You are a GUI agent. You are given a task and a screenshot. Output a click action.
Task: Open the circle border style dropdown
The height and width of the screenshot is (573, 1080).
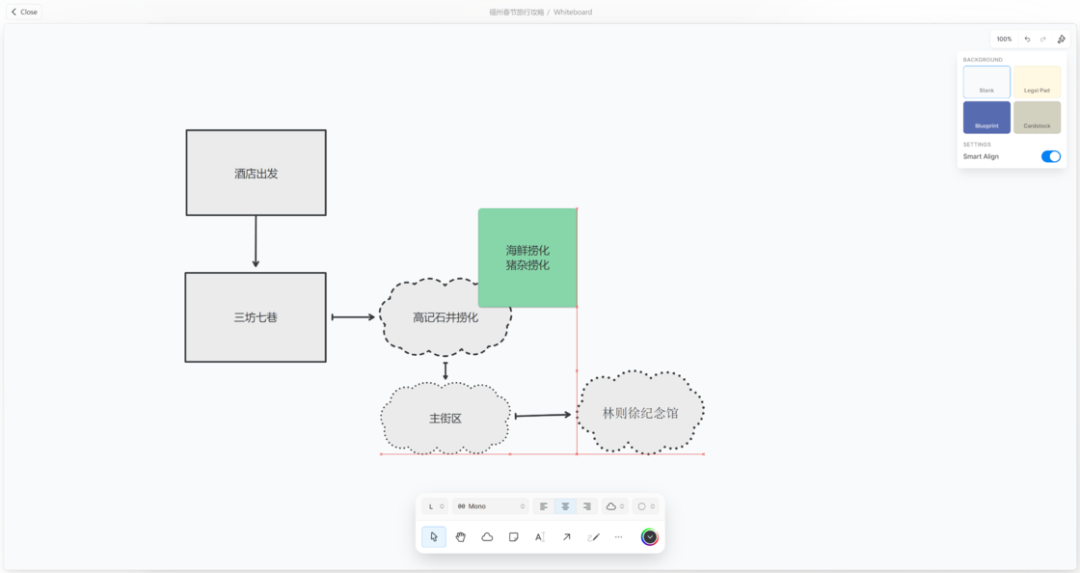pyautogui.click(x=645, y=506)
